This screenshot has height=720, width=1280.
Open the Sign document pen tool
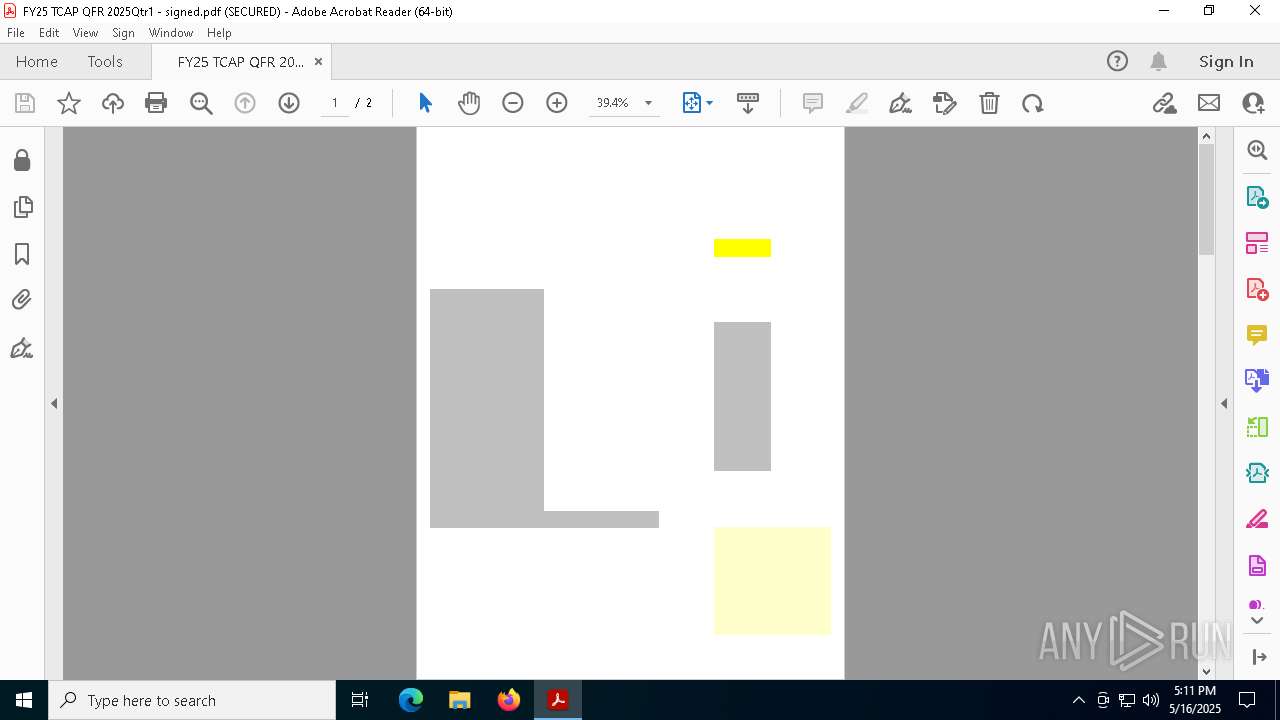(900, 103)
